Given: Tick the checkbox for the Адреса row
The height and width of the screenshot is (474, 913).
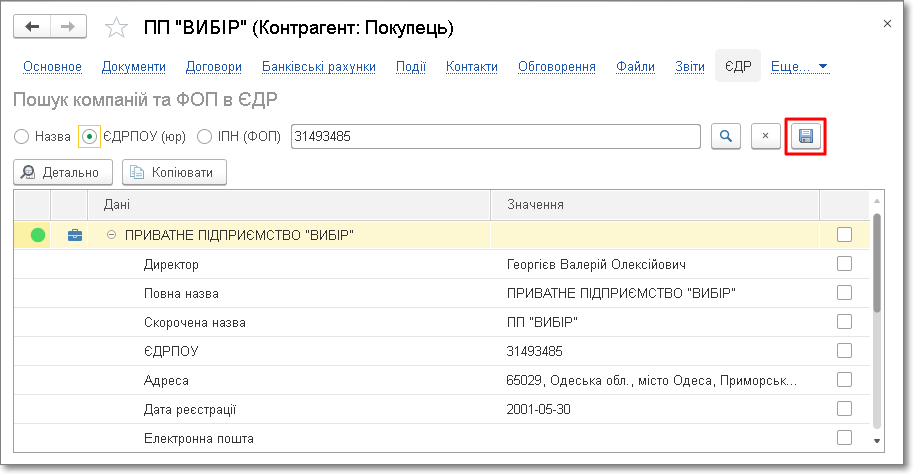Looking at the screenshot, I should (844, 380).
